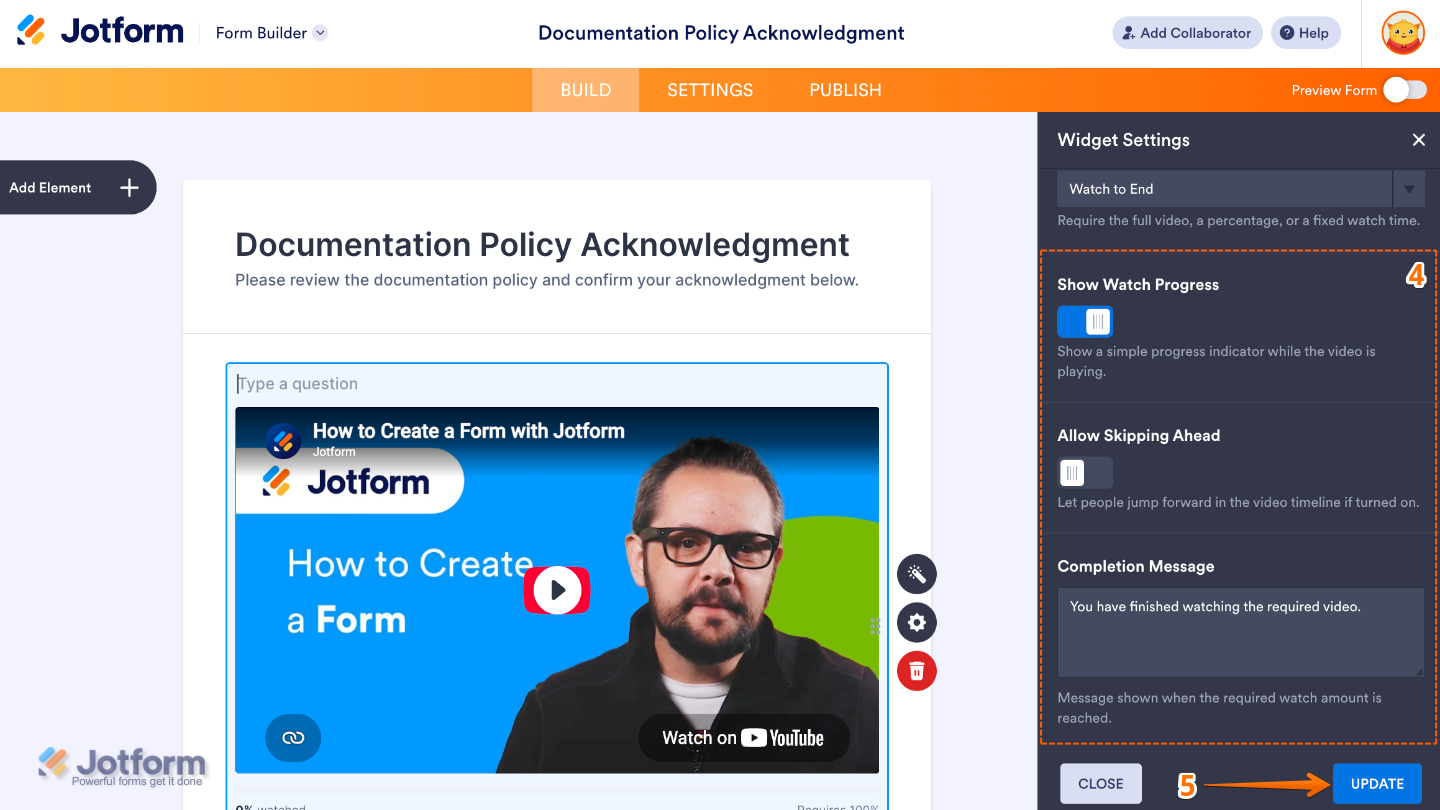1440x810 pixels.
Task: Click the 'Show Watch Progress' label
Action: pyautogui.click(x=1138, y=285)
